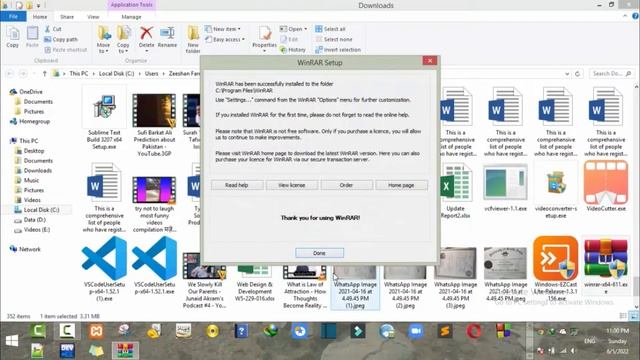Select the winrar-x64-611.exe file

(606, 265)
